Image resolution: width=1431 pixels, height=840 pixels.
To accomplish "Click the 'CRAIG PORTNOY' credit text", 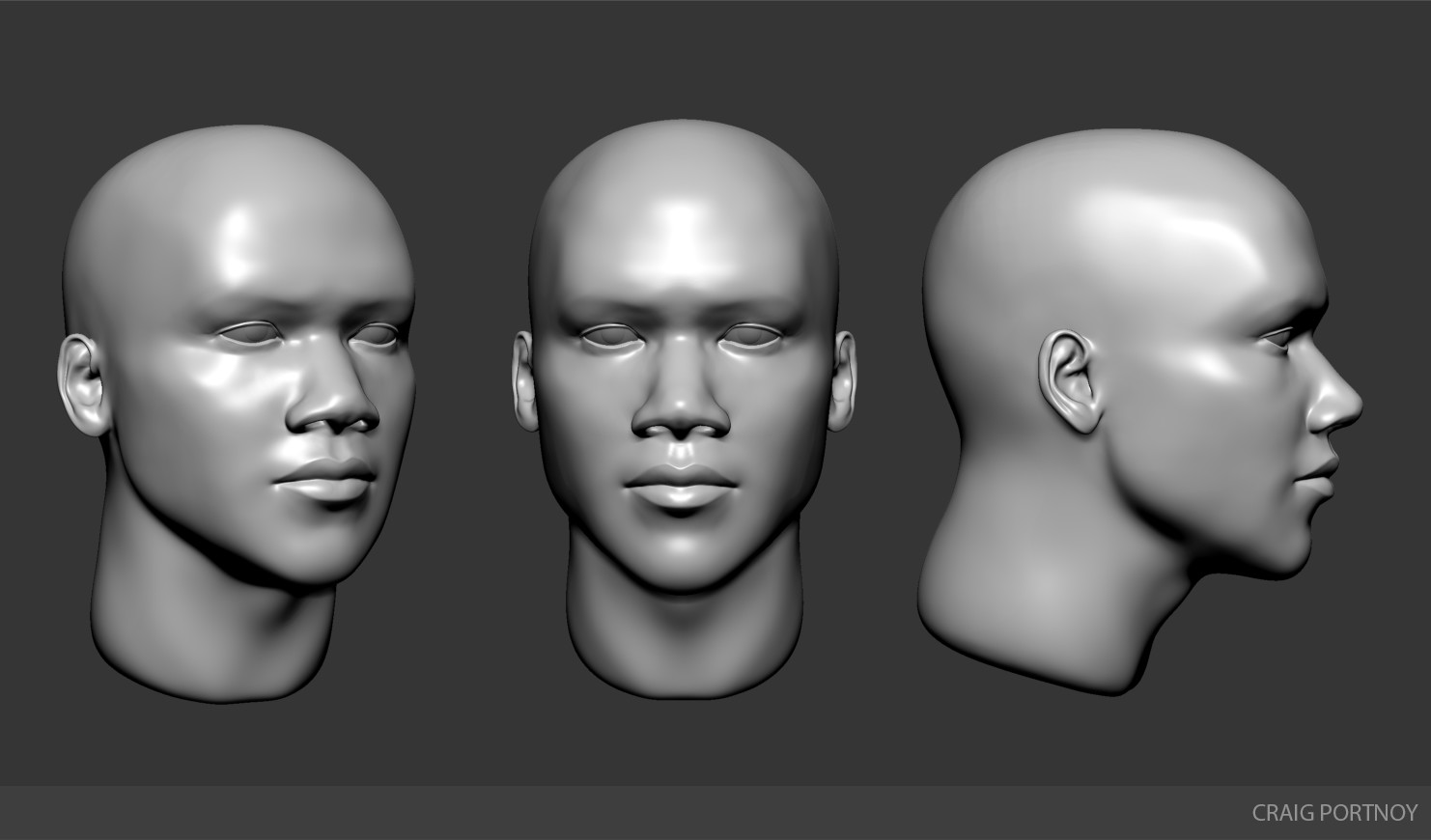I will click(x=1334, y=813).
